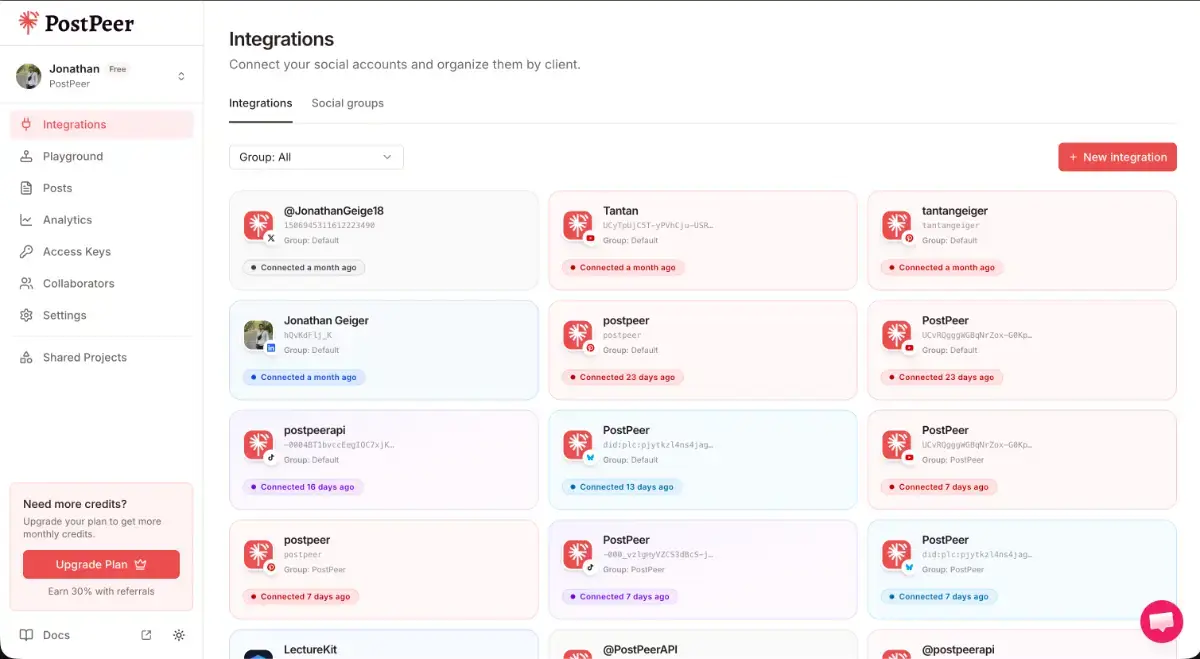
Task: Click the Docs book icon
Action: (x=26, y=635)
